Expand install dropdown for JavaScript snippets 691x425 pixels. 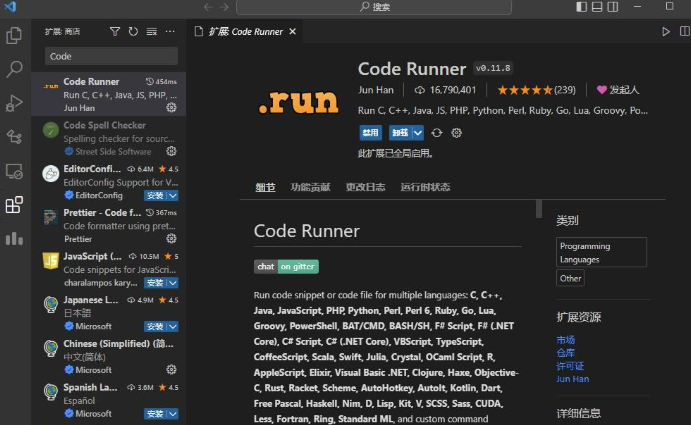click(x=173, y=283)
